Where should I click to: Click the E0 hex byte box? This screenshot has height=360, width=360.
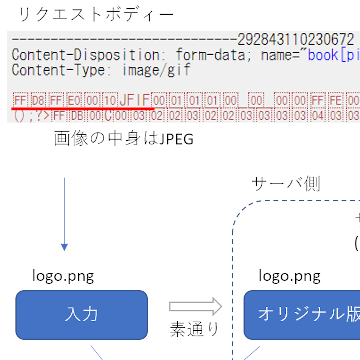point(74,100)
